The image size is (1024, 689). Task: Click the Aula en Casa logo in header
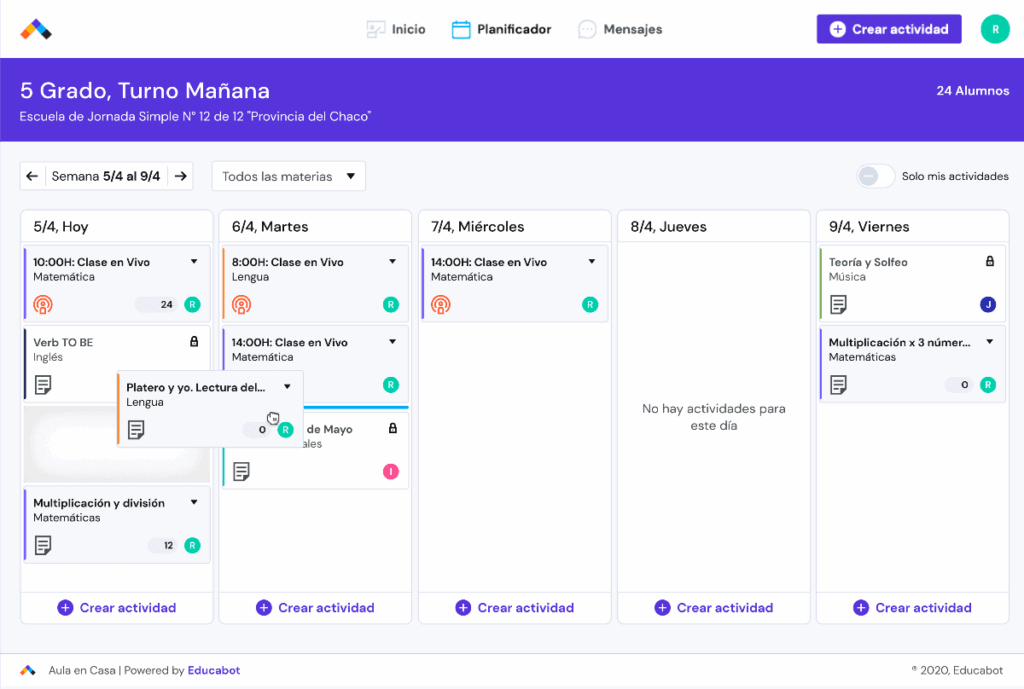pyautogui.click(x=36, y=30)
